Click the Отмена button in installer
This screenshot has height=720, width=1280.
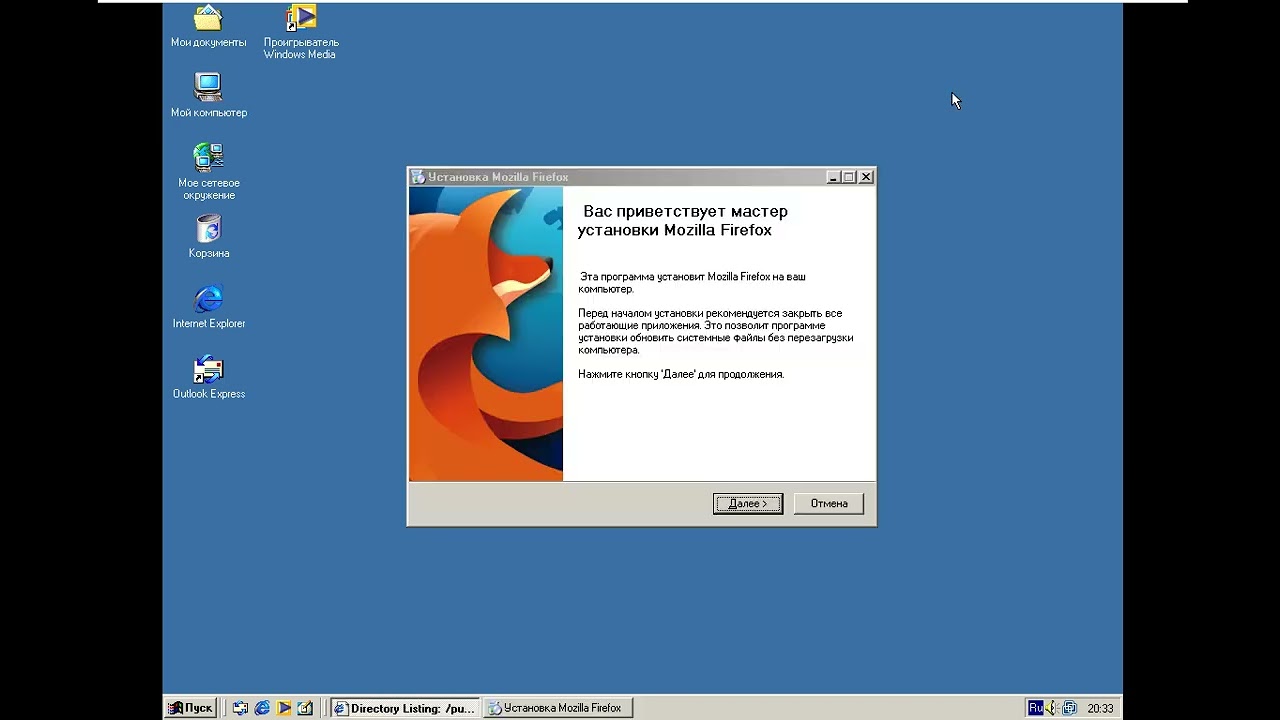pyautogui.click(x=829, y=504)
